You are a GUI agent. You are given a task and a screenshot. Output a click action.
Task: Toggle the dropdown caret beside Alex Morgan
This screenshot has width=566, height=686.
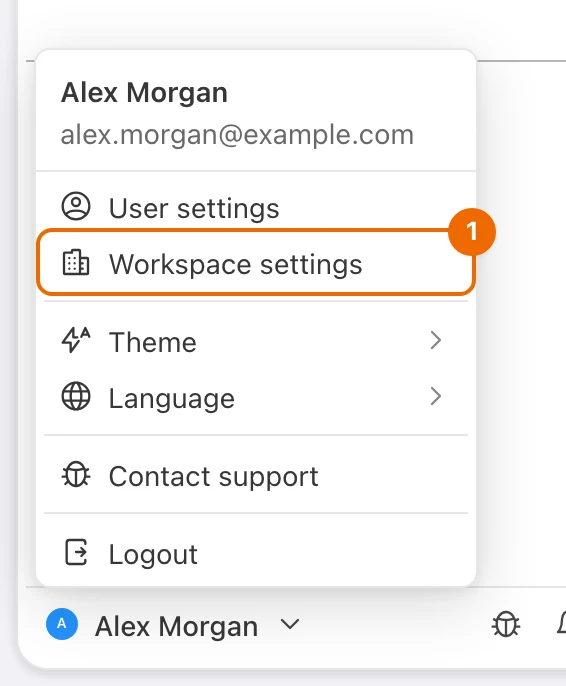pyautogui.click(x=290, y=624)
